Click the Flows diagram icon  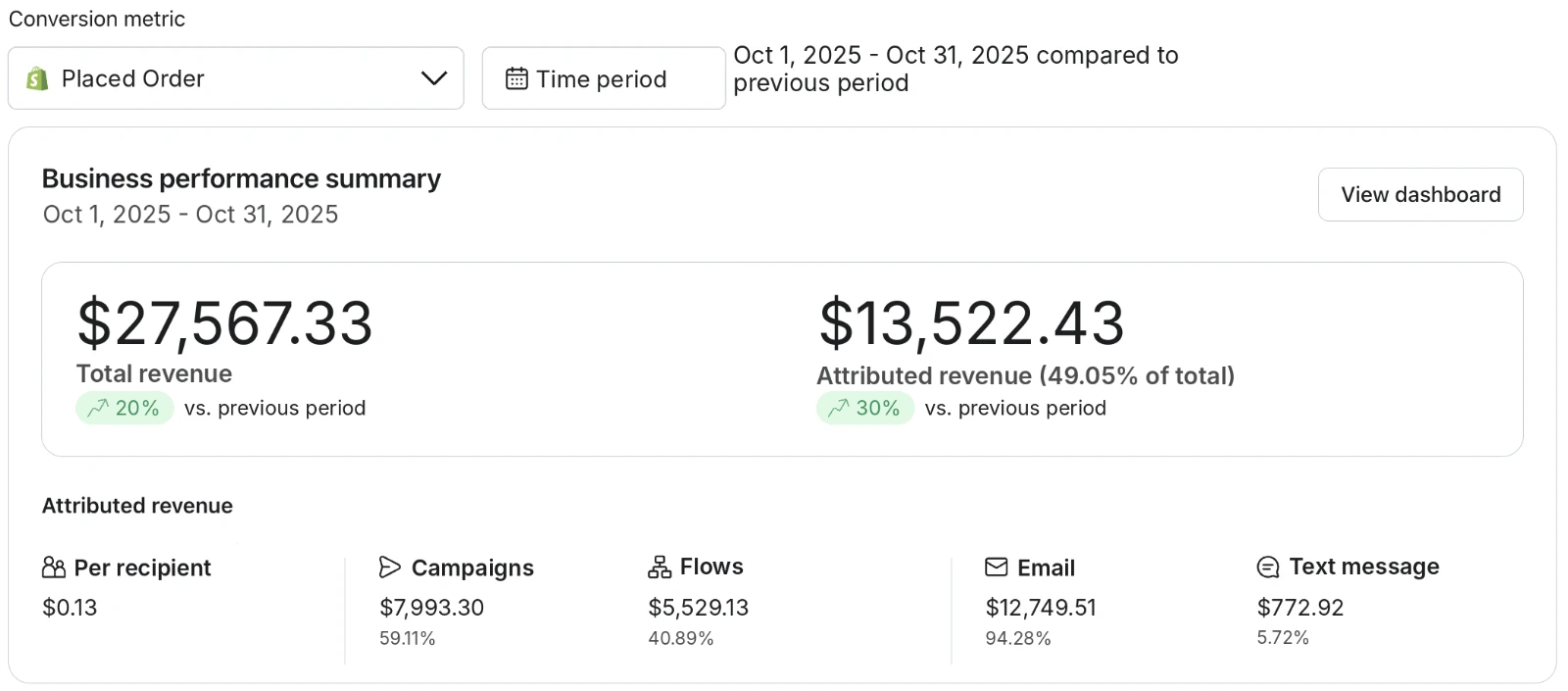(x=660, y=567)
